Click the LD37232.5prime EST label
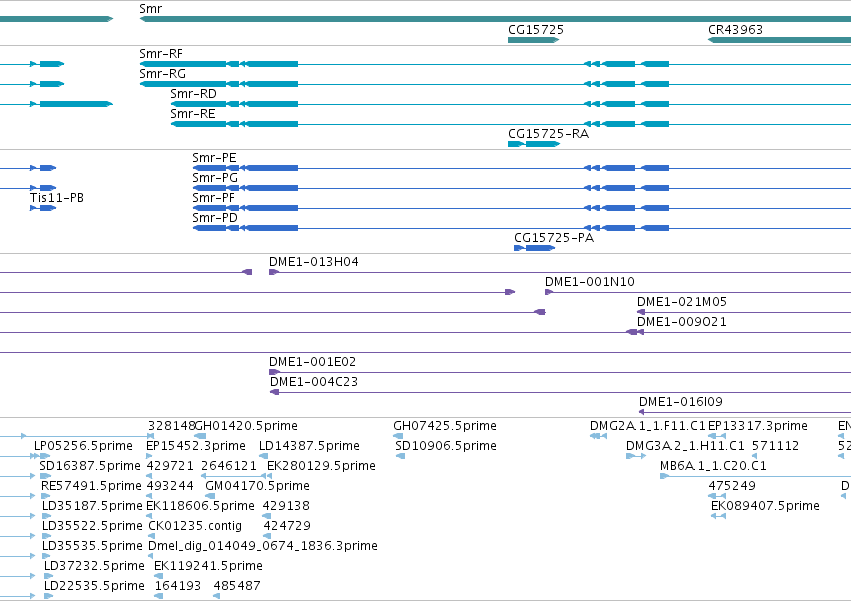The image size is (851, 601). click(x=94, y=567)
